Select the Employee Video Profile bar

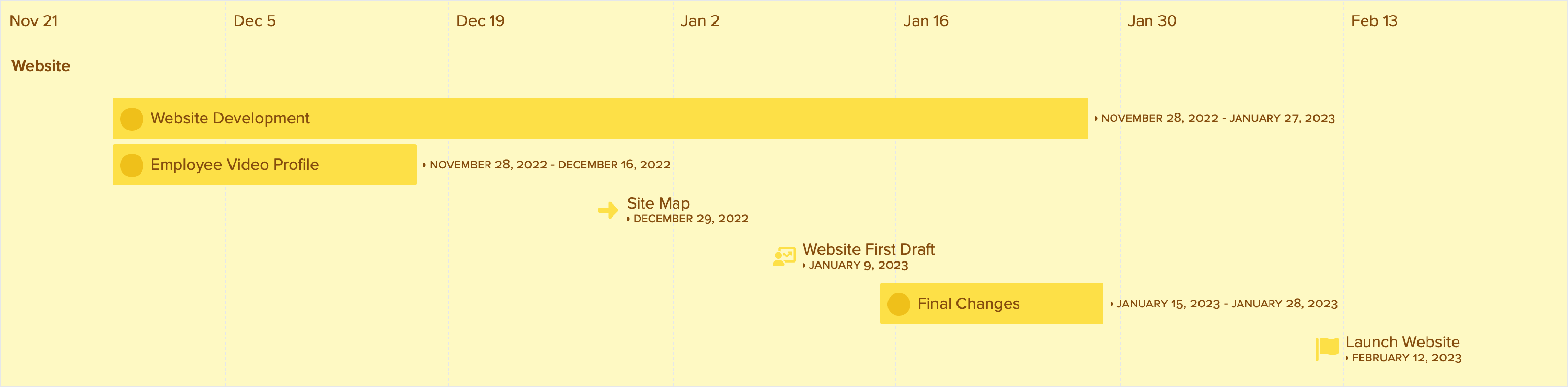point(264,165)
